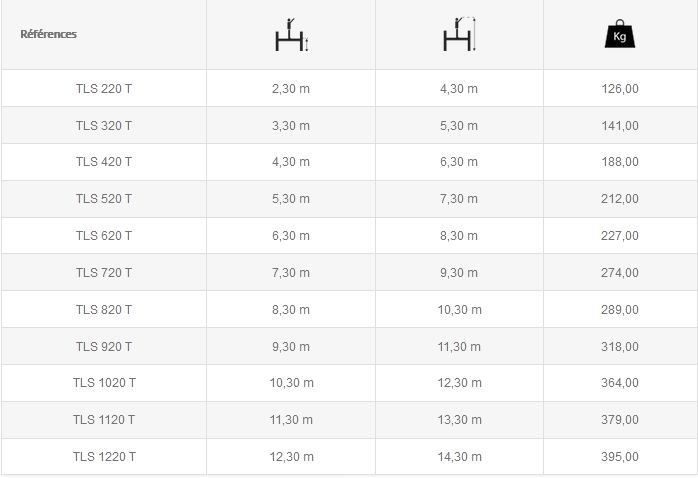Viewport: 698px width, 478px height.
Task: Click the working height scaffold icon
Action: pyautogui.click(x=459, y=34)
